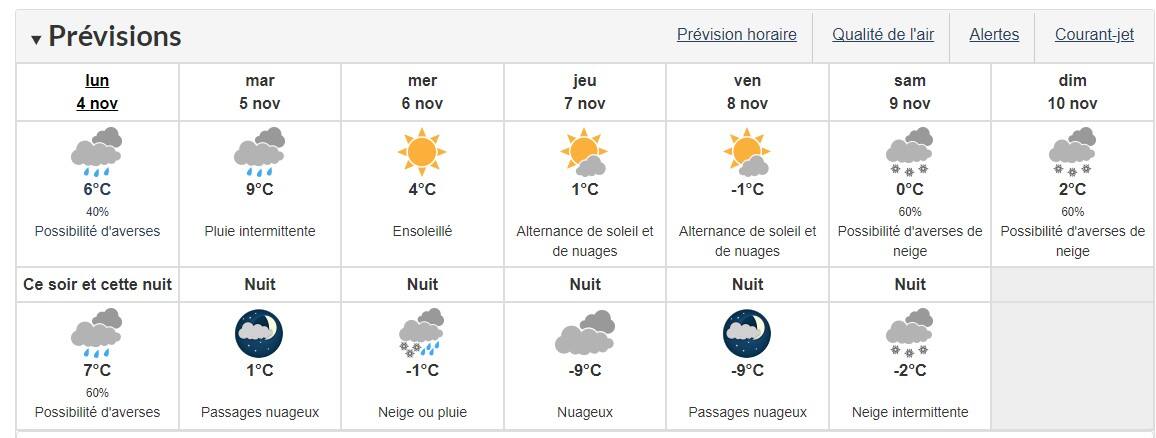Click Thursday night's cloudy icon
The image size is (1156, 438).
[x=584, y=335]
